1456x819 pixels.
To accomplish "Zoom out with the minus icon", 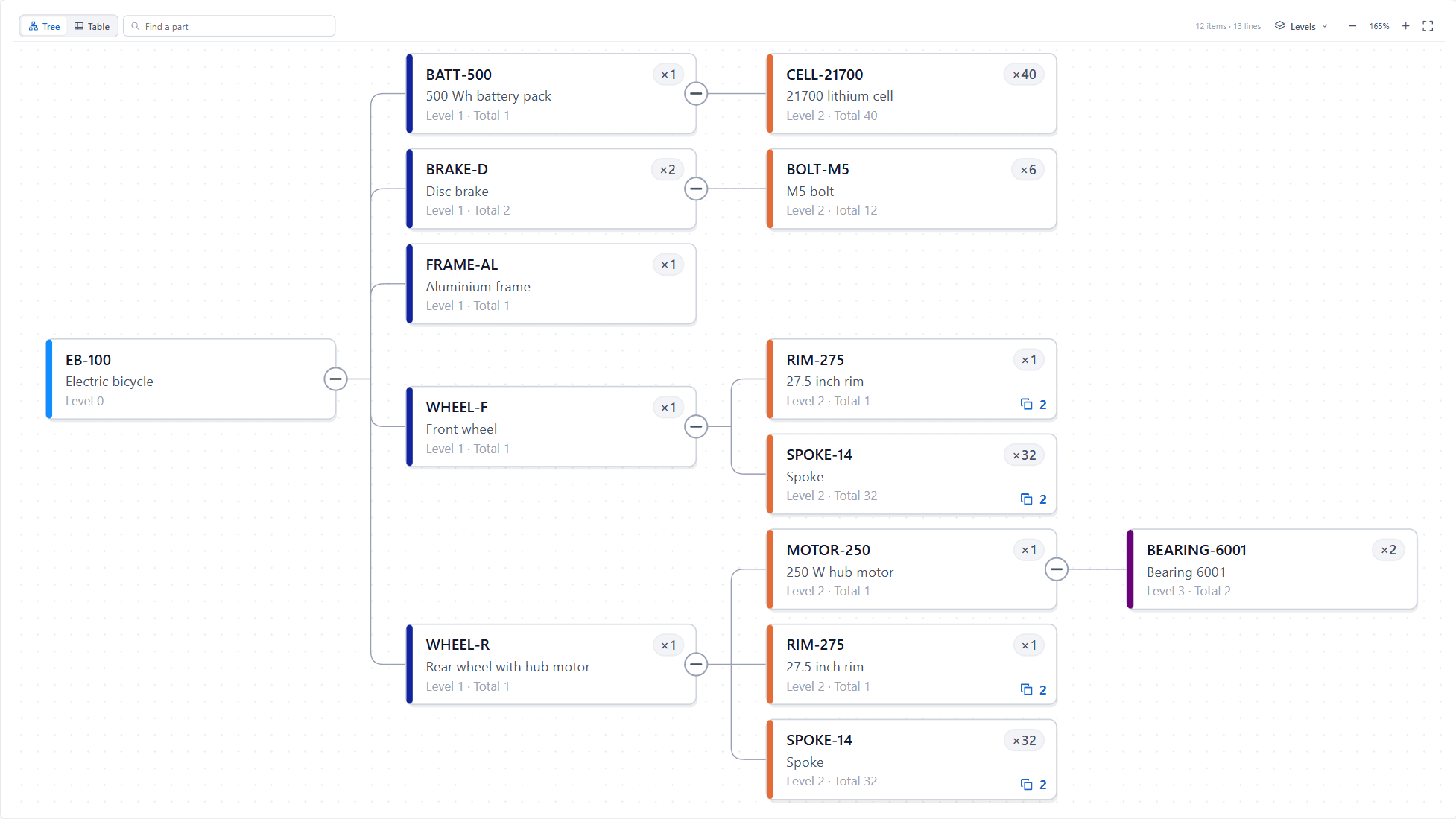I will pyautogui.click(x=1352, y=26).
